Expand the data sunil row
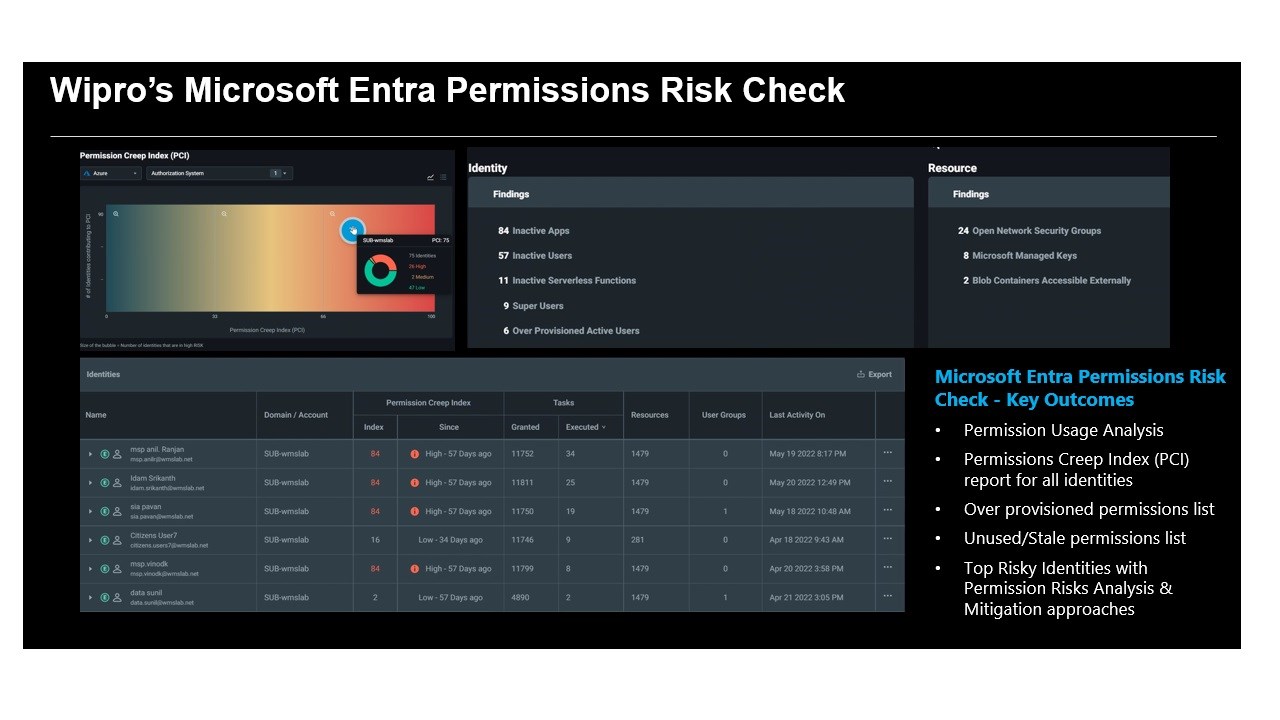Screen dimensions: 1280x720 91,597
